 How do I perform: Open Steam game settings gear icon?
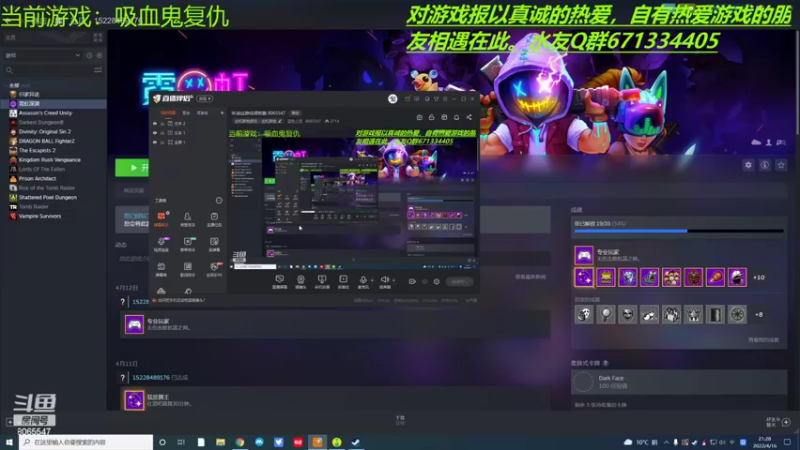click(x=748, y=165)
